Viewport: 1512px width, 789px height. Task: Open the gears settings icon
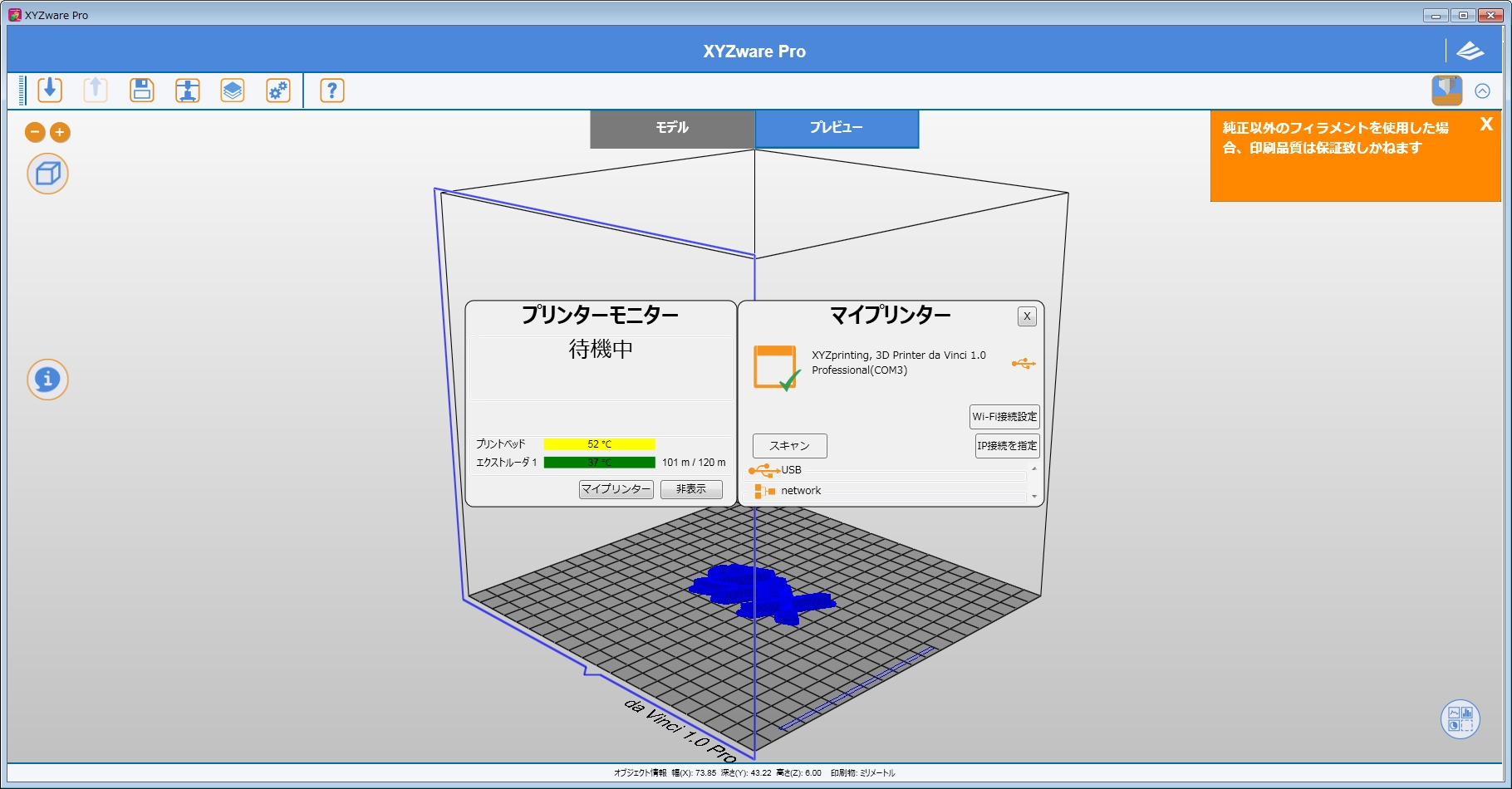coord(278,90)
